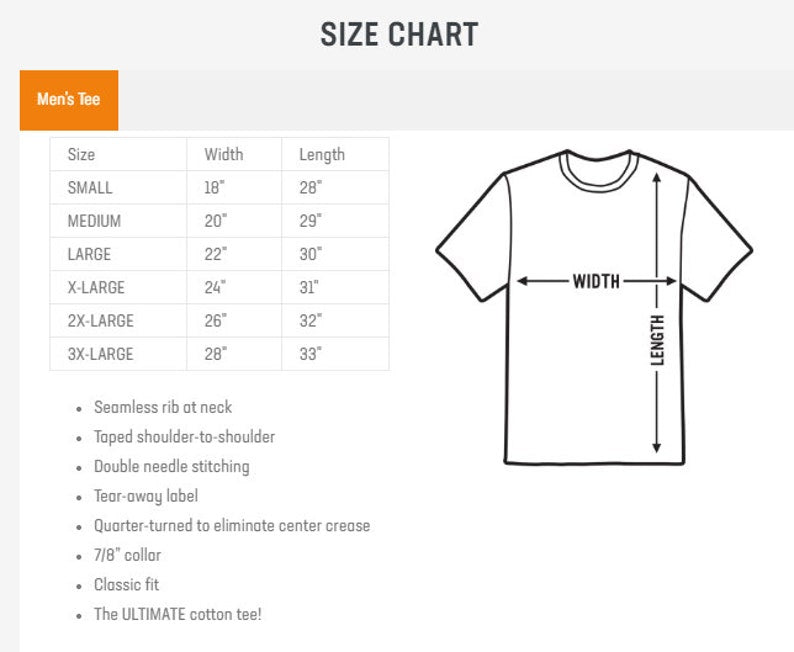Click the WIDTH label on the shirt
Image resolution: width=794 pixels, height=652 pixels.
point(596,281)
